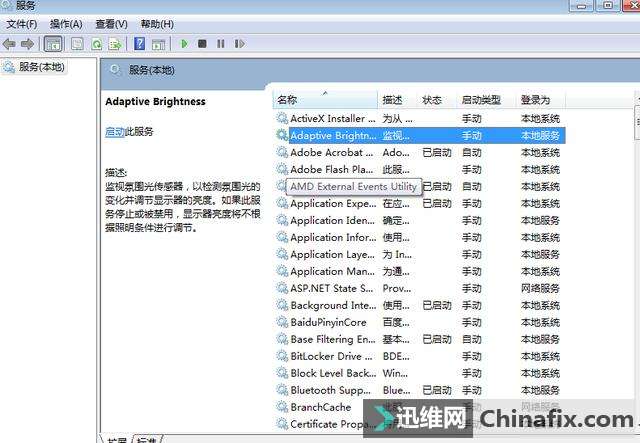640x443 pixels.
Task: Click 网络服务 login of ASP.NET State row
Action: click(540, 288)
